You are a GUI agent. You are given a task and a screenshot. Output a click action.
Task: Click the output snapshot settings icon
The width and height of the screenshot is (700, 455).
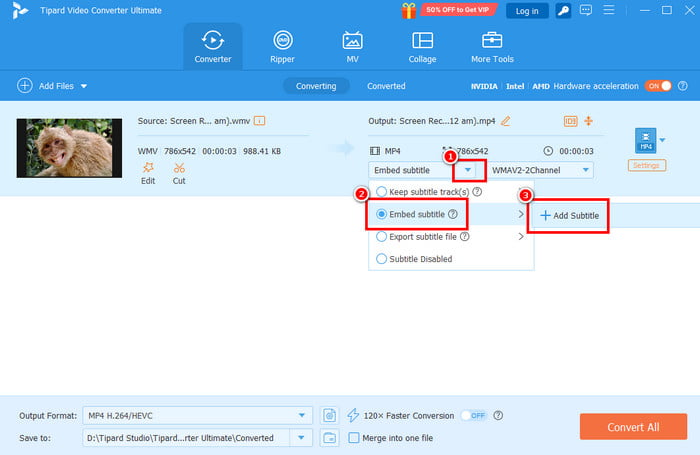[x=329, y=416]
